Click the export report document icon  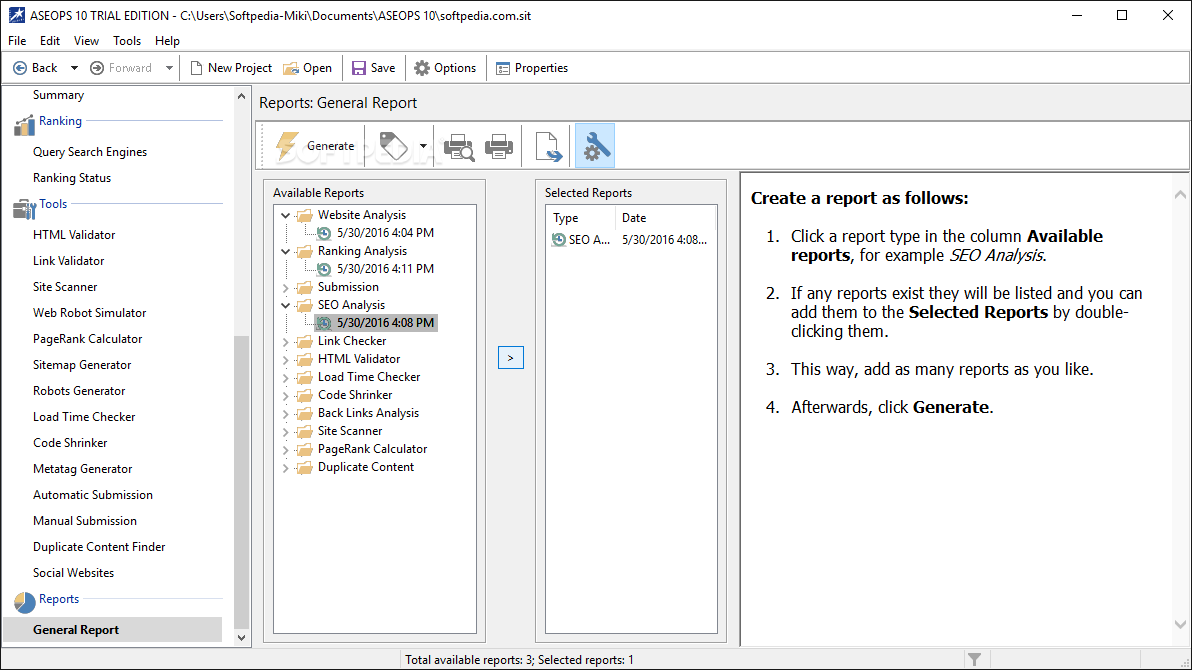click(548, 146)
